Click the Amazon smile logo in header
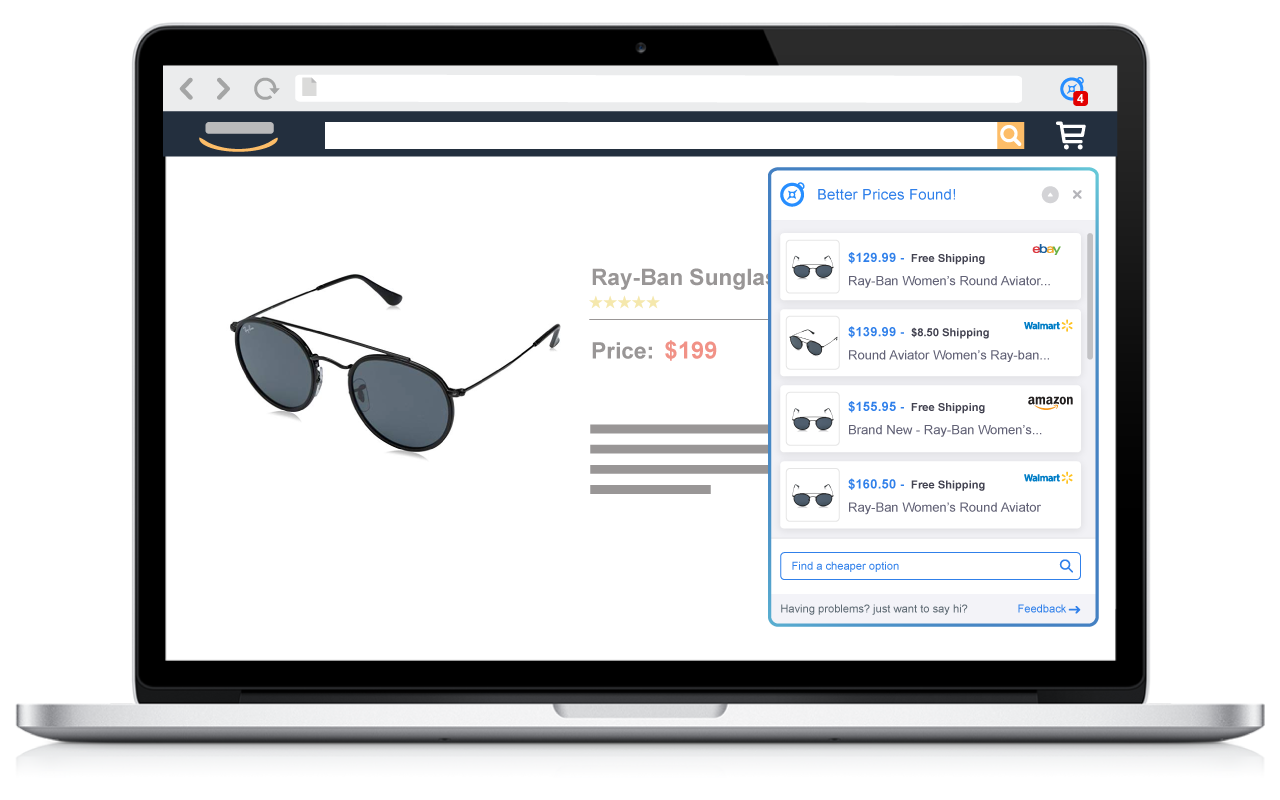 pyautogui.click(x=239, y=136)
